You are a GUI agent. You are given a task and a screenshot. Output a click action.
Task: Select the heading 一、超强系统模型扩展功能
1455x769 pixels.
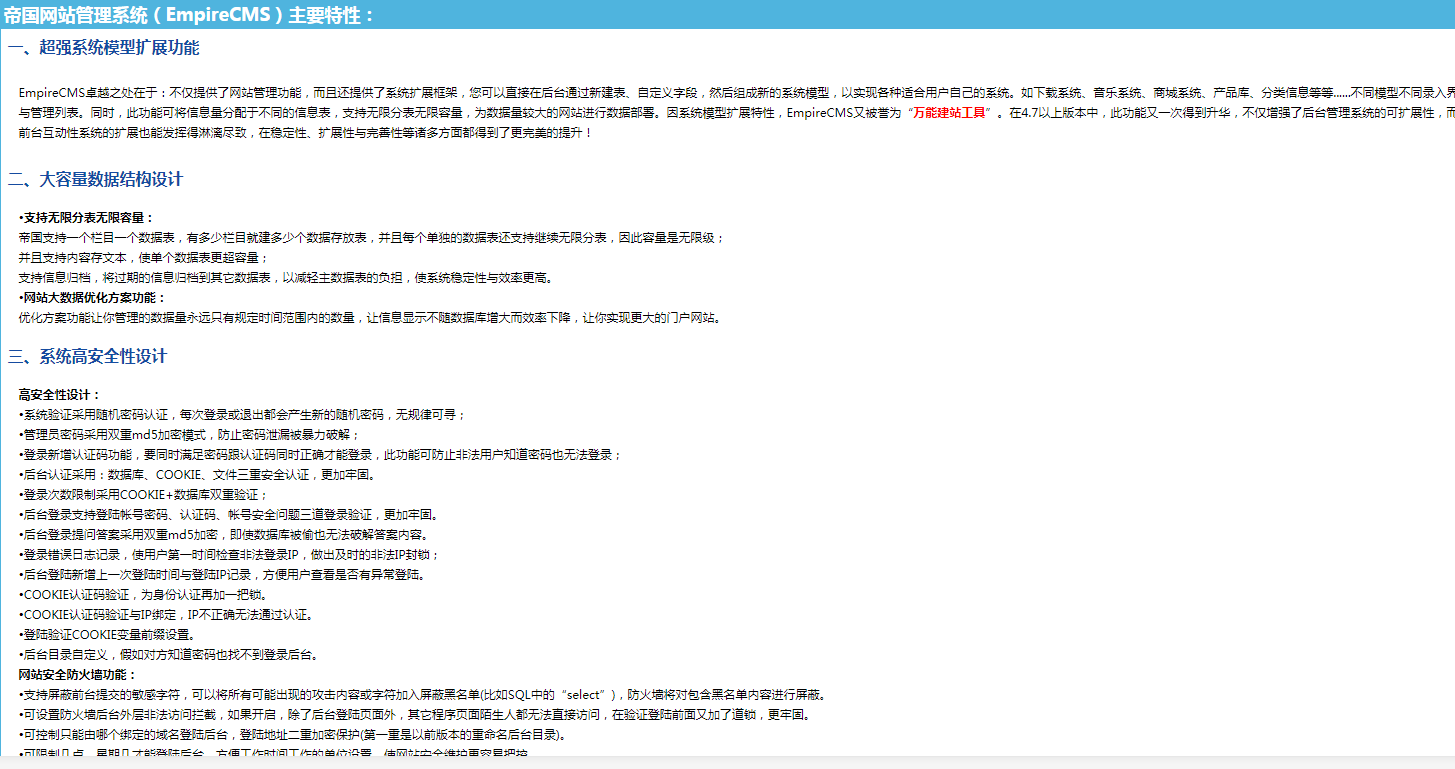[x=105, y=46]
